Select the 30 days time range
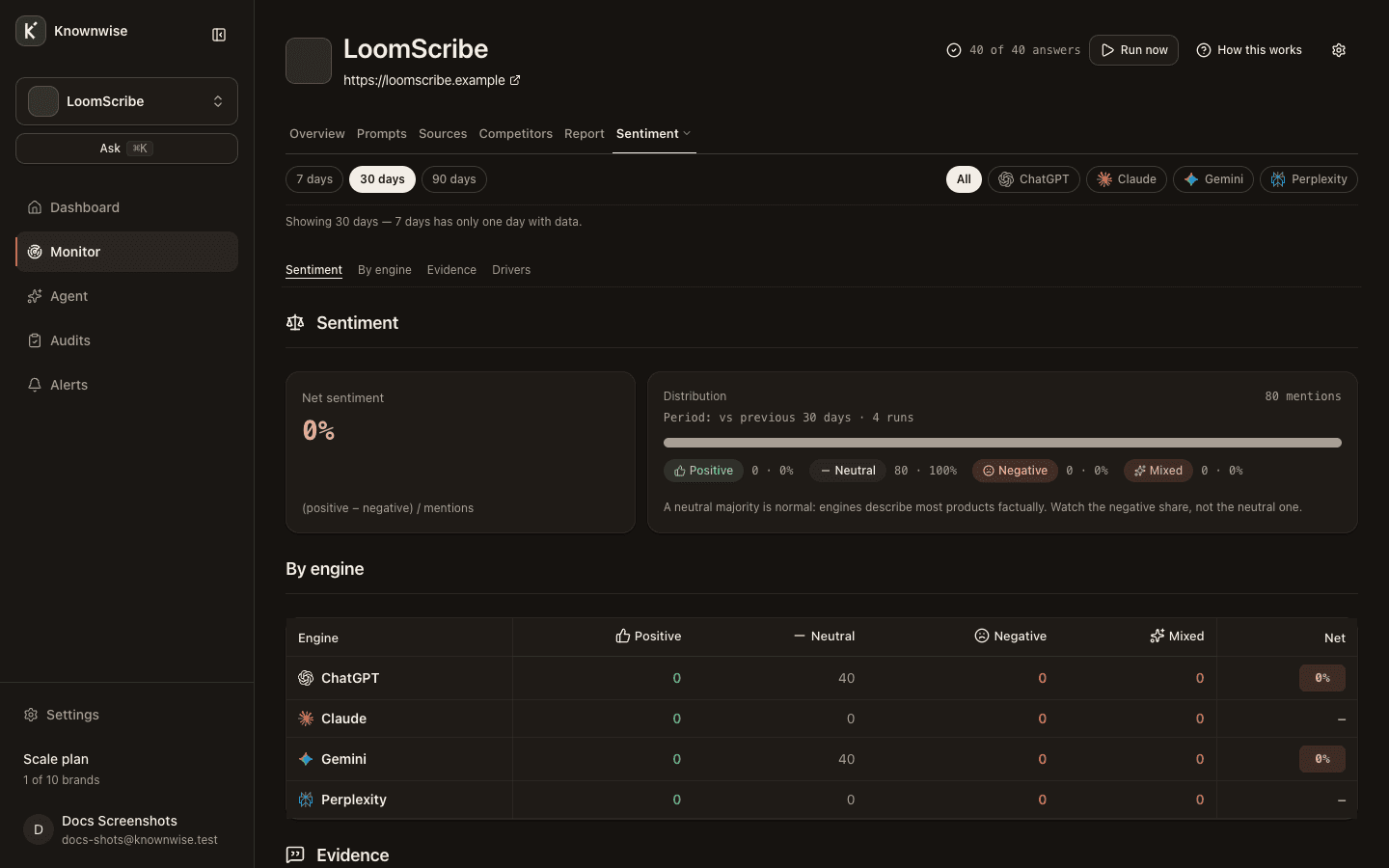Screen dimensions: 1389x868 coord(383,179)
